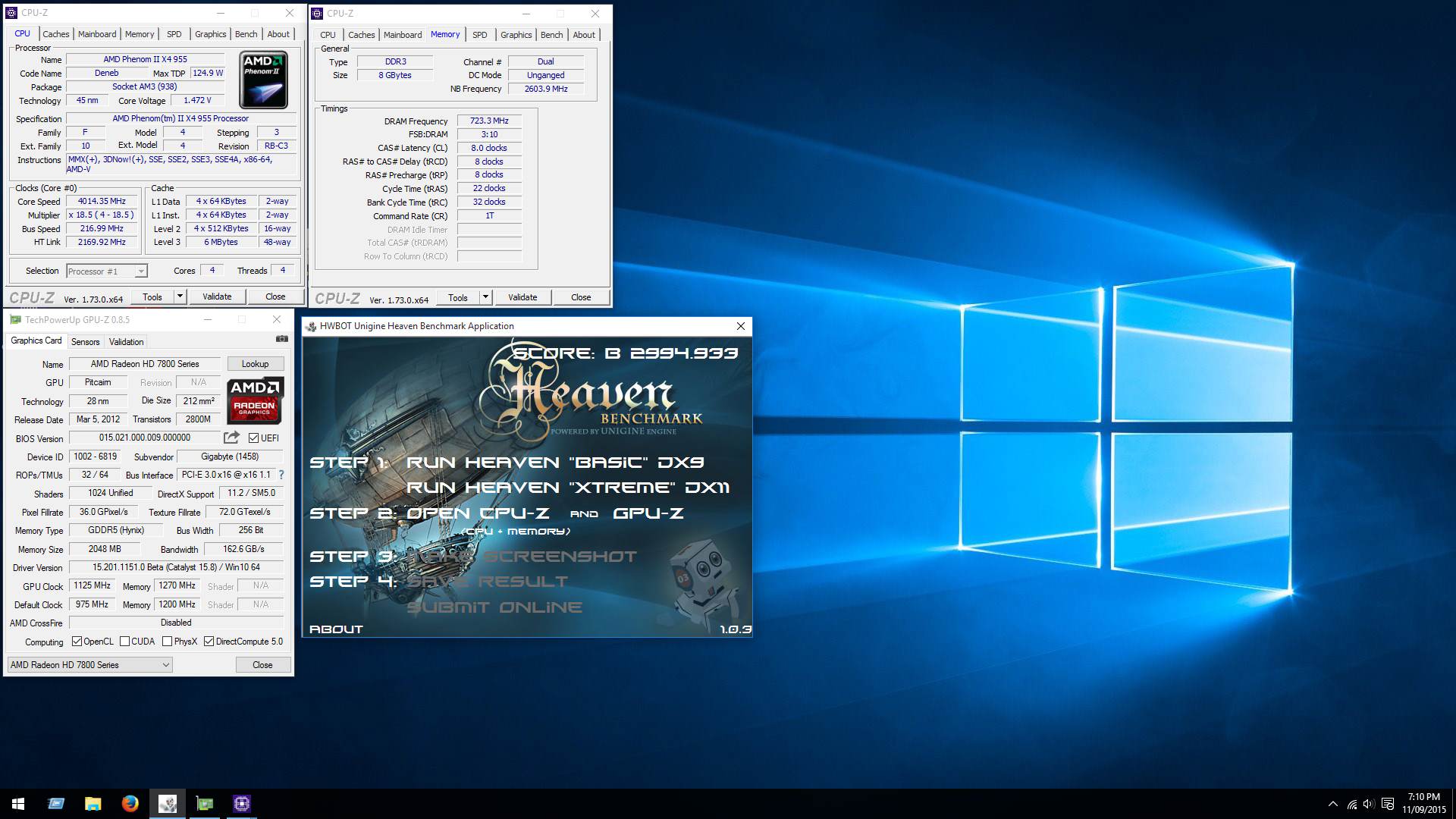The image size is (1456, 819).
Task: Select HWBOT Heaven app on taskbar
Action: pos(167,804)
